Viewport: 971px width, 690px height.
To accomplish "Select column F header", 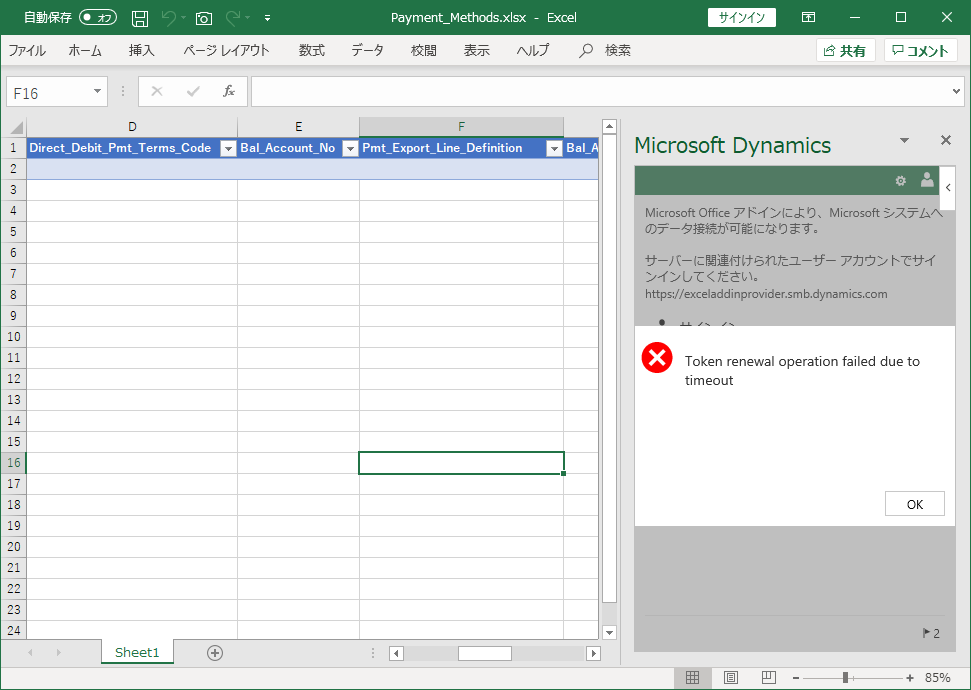I will 461,127.
